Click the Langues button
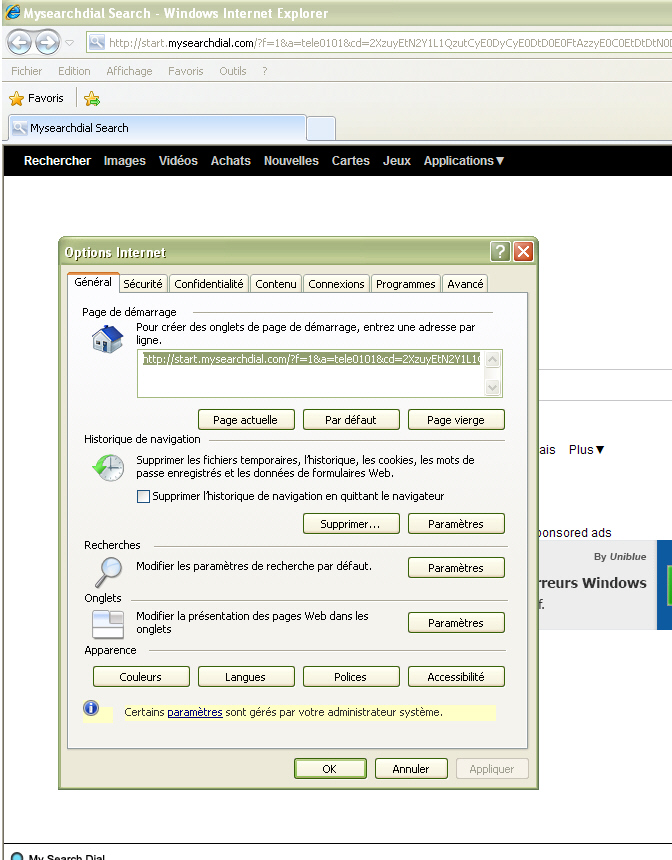The width and height of the screenshot is (672, 860). (x=246, y=677)
